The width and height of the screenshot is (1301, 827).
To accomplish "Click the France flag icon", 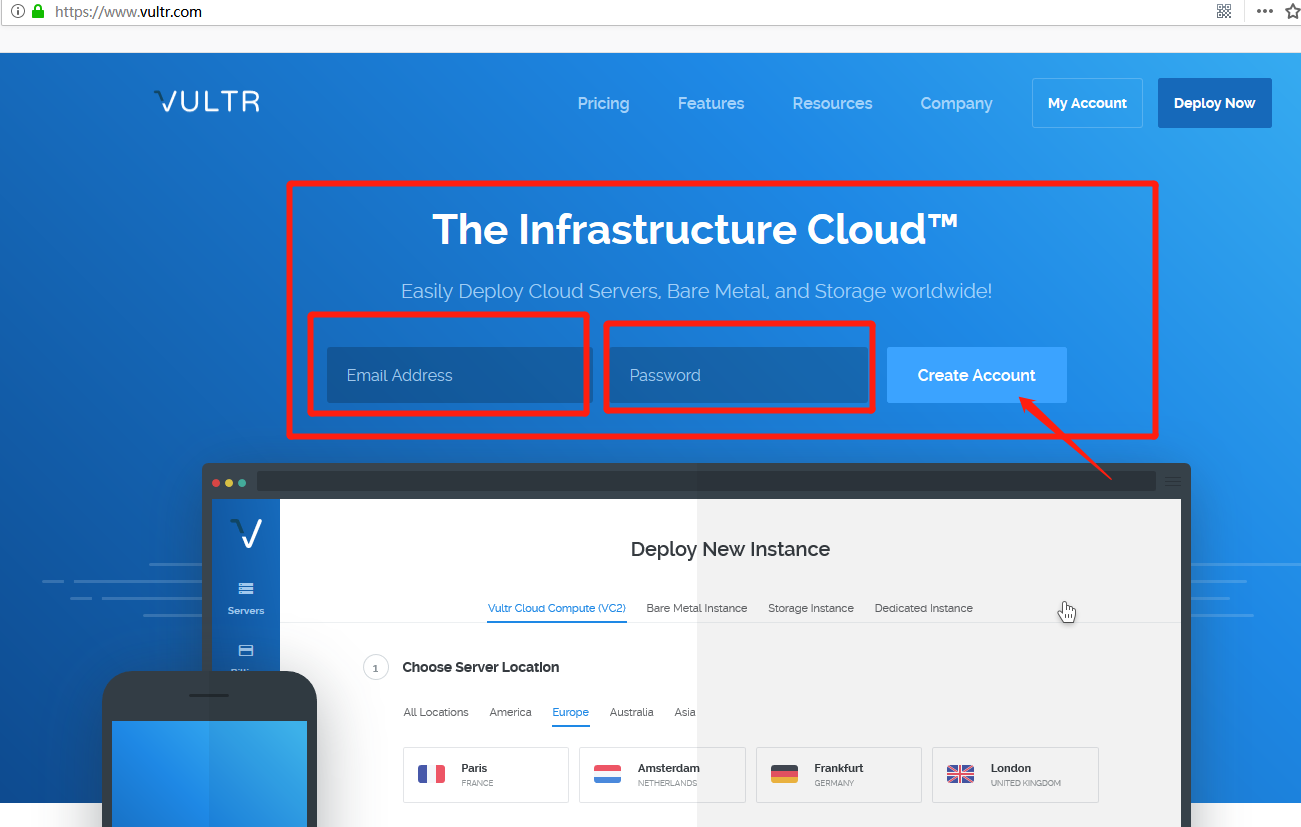I will [432, 774].
